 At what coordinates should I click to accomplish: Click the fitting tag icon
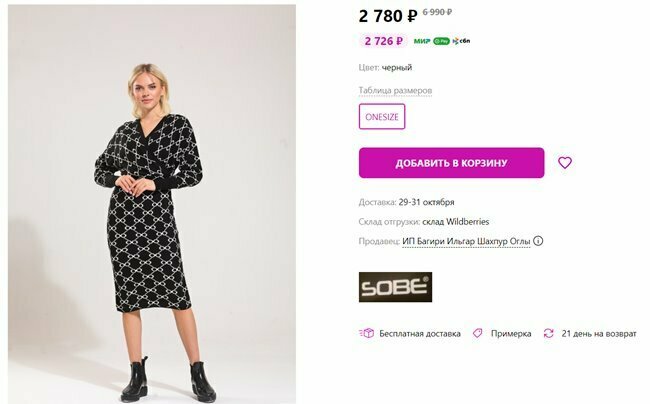point(478,333)
